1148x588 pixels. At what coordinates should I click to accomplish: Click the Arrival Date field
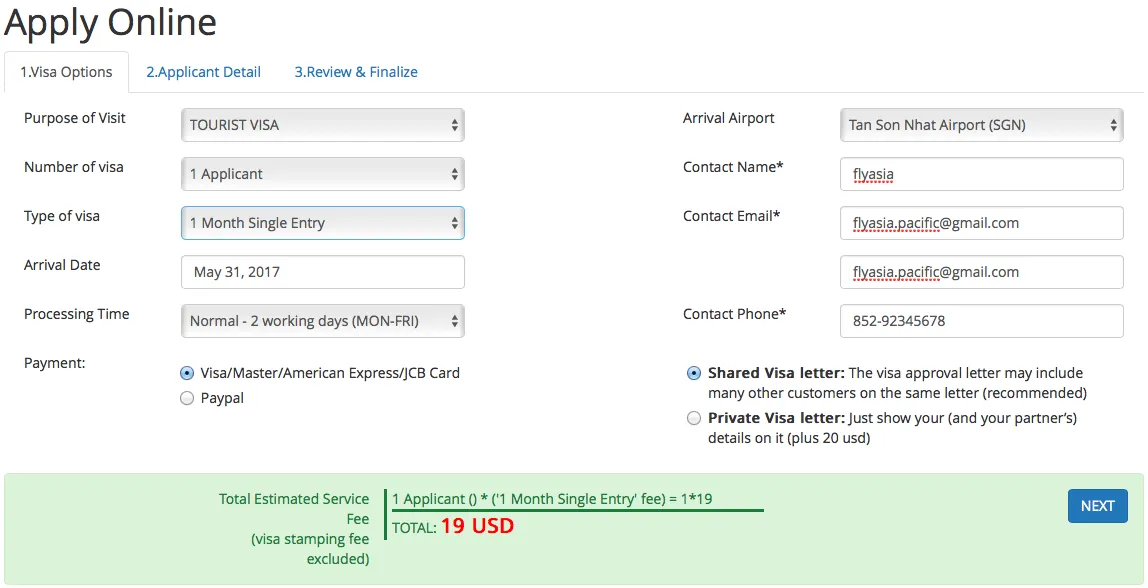pos(322,272)
